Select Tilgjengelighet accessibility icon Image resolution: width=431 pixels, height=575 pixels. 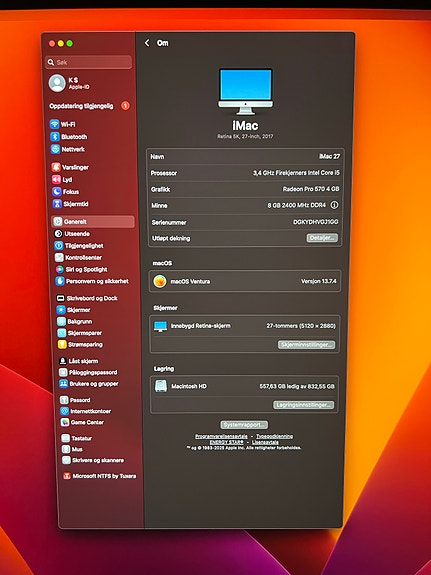(59, 246)
